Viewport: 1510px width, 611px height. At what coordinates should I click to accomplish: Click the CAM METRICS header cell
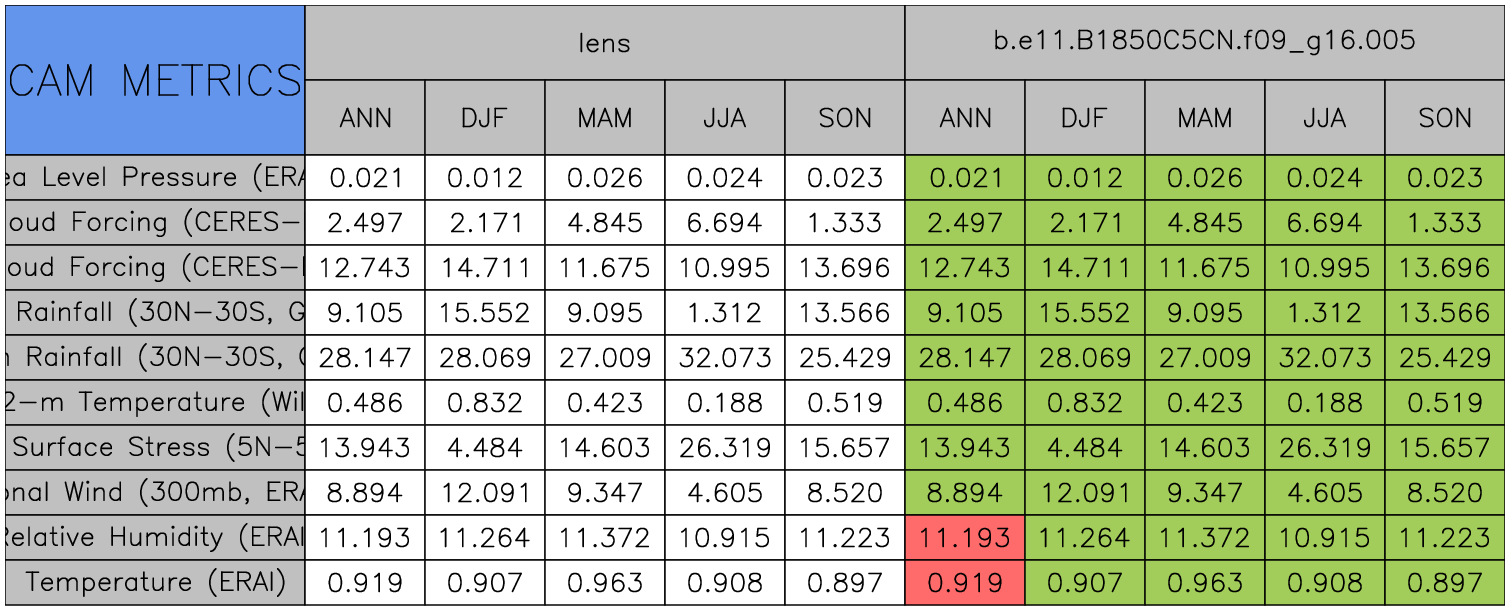(x=154, y=80)
